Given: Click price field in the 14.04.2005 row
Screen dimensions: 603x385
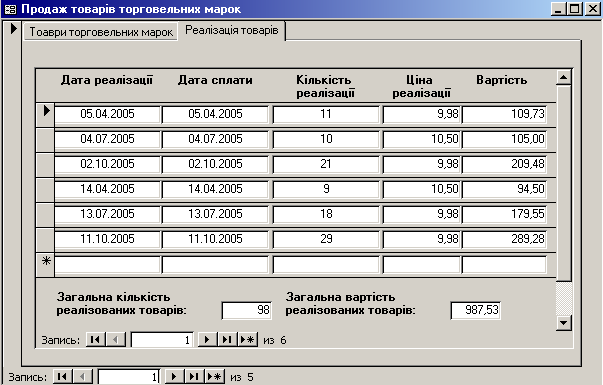Looking at the screenshot, I should (421, 189).
